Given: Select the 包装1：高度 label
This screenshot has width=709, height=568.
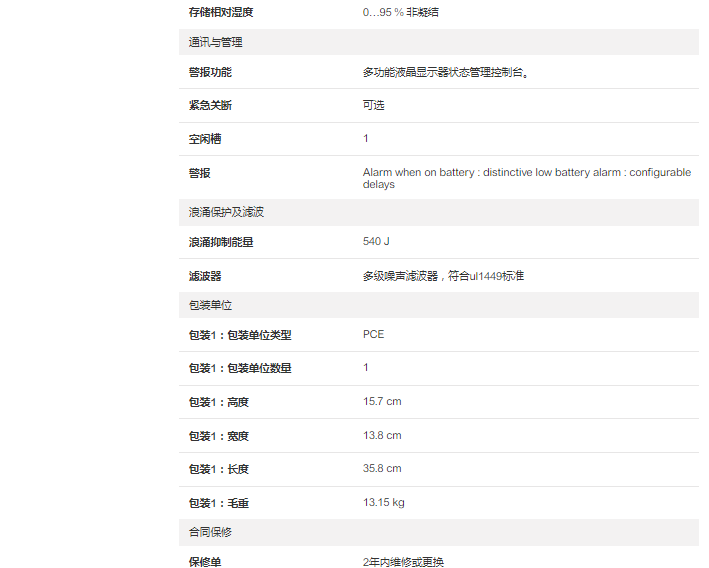Looking at the screenshot, I should pos(219,402).
